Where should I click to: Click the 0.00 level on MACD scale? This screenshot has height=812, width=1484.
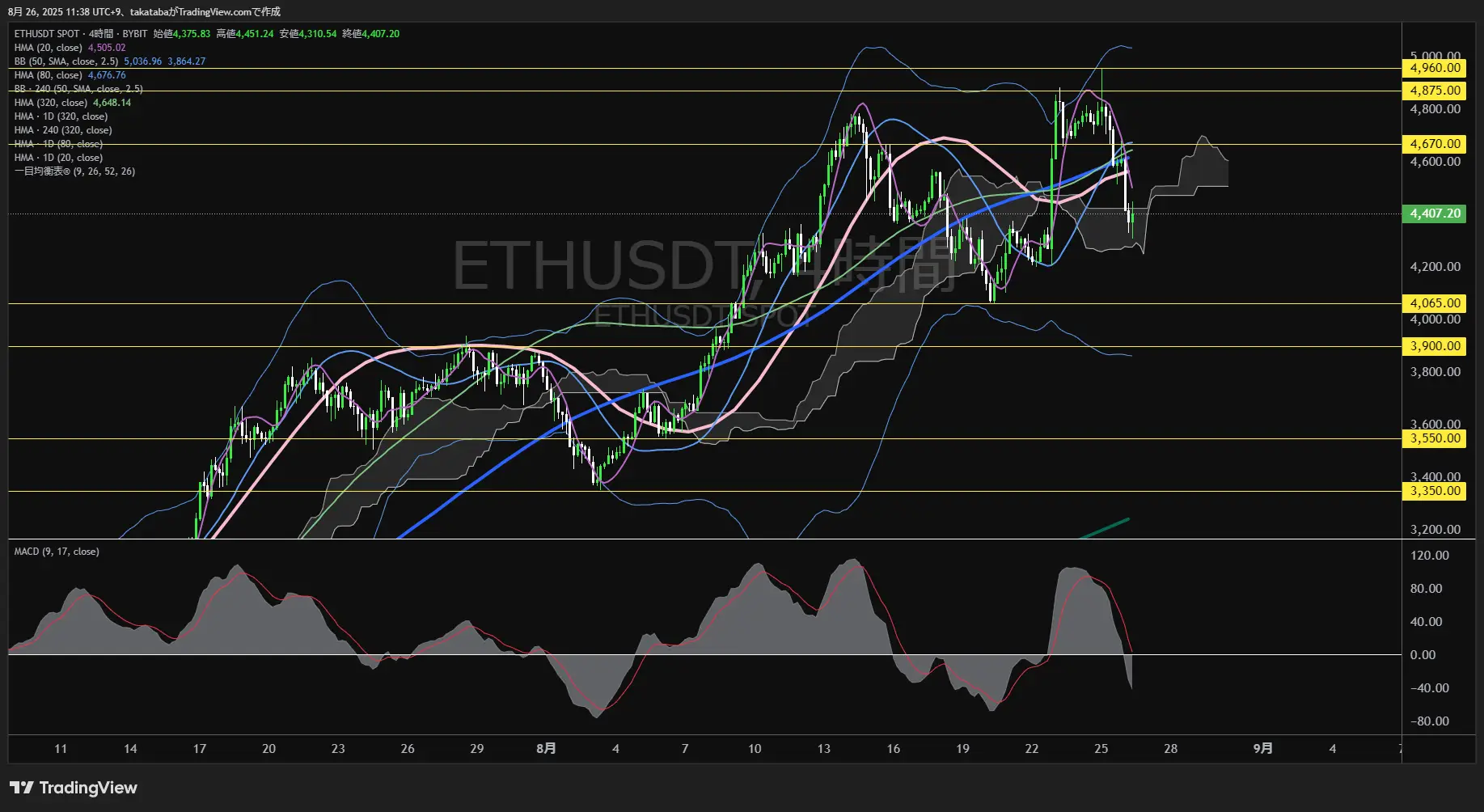pyautogui.click(x=1423, y=655)
